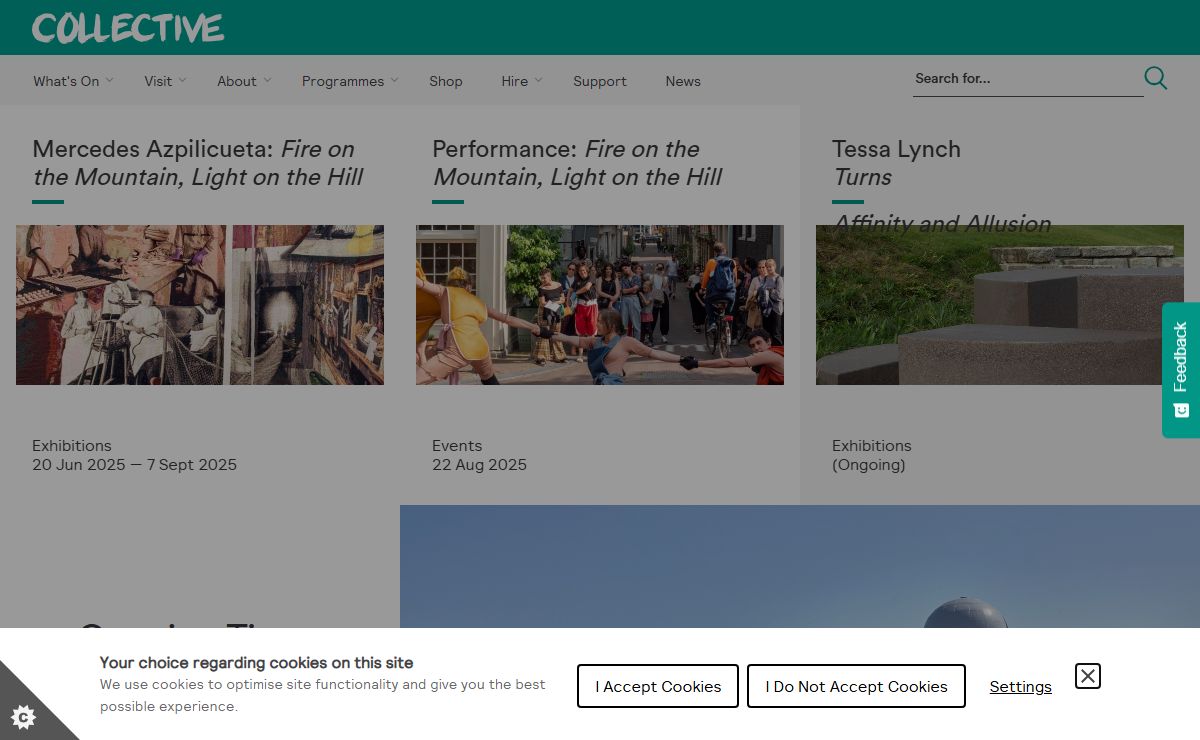Viewport: 1200px width, 740px height.
Task: Click the Tessa Lynch stone sculpture photo
Action: tap(1000, 305)
